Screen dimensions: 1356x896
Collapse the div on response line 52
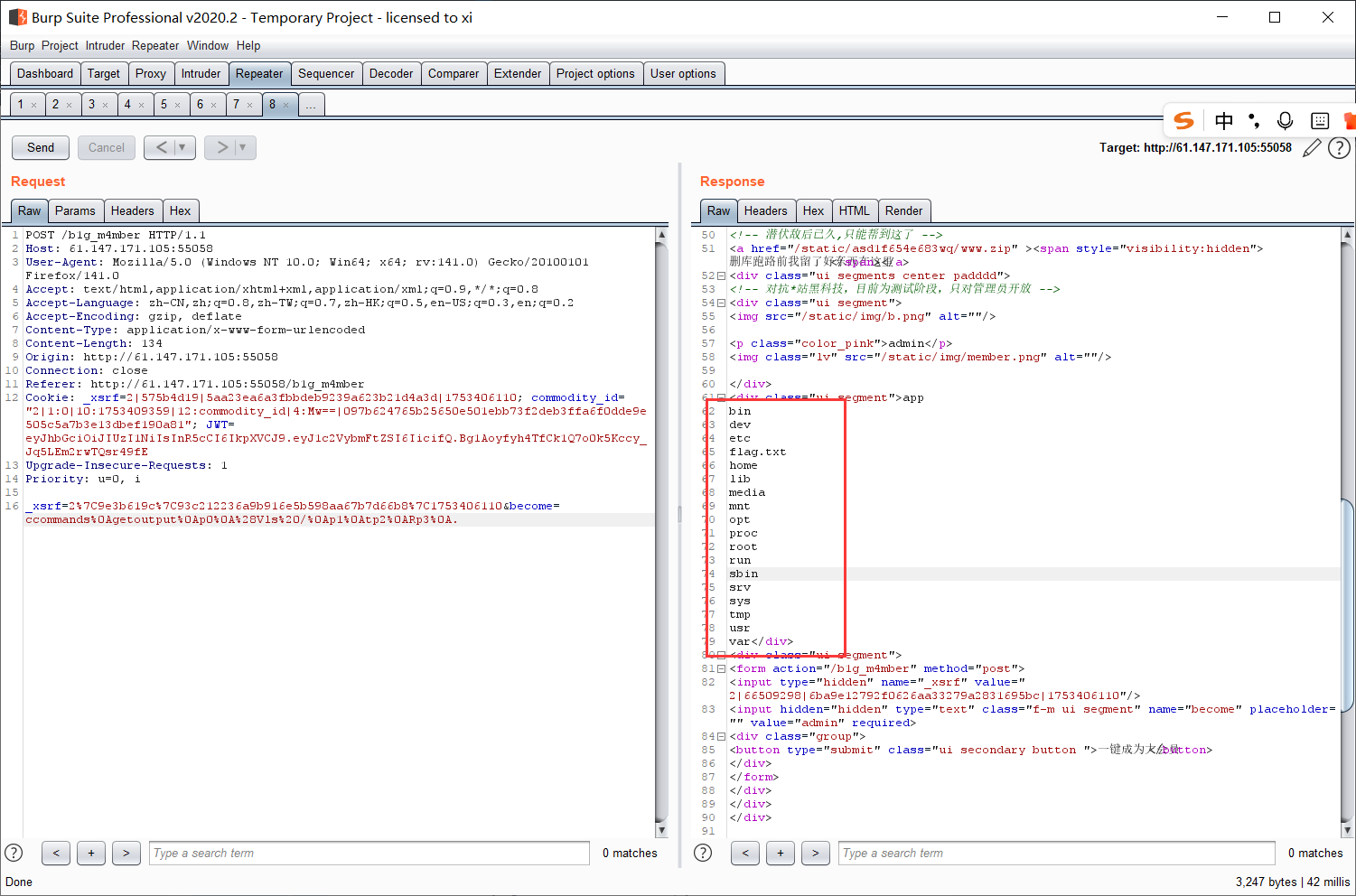721,275
